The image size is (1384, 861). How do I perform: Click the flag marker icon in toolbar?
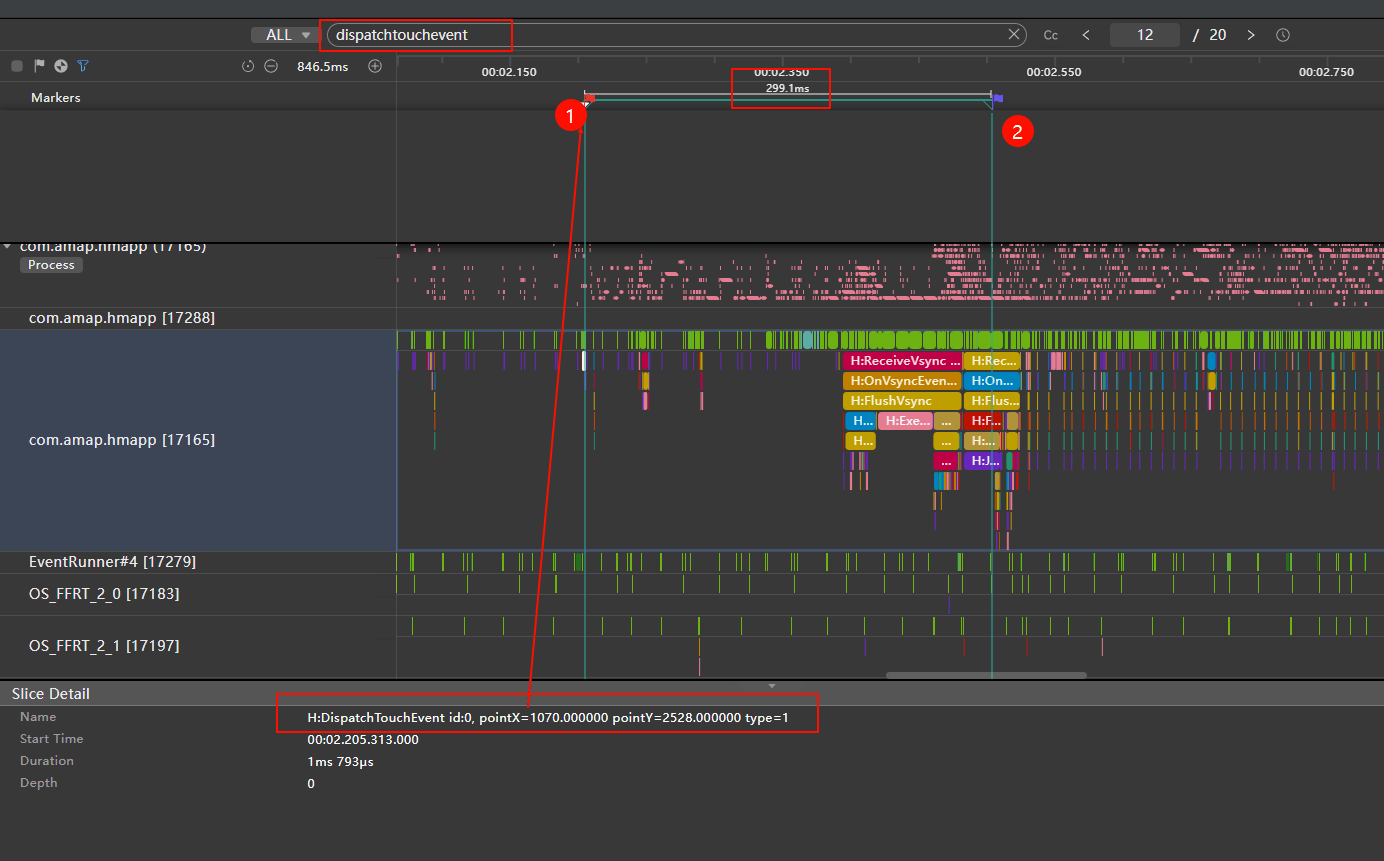click(39, 66)
